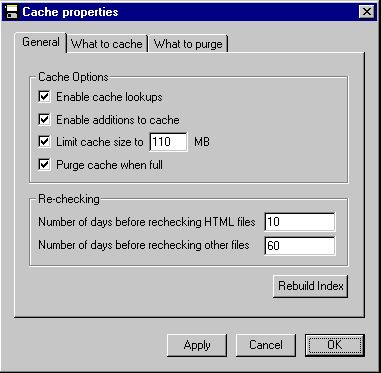This screenshot has height=373, width=381.
Task: Click the Cache properties title bar text
Action: 70,12
